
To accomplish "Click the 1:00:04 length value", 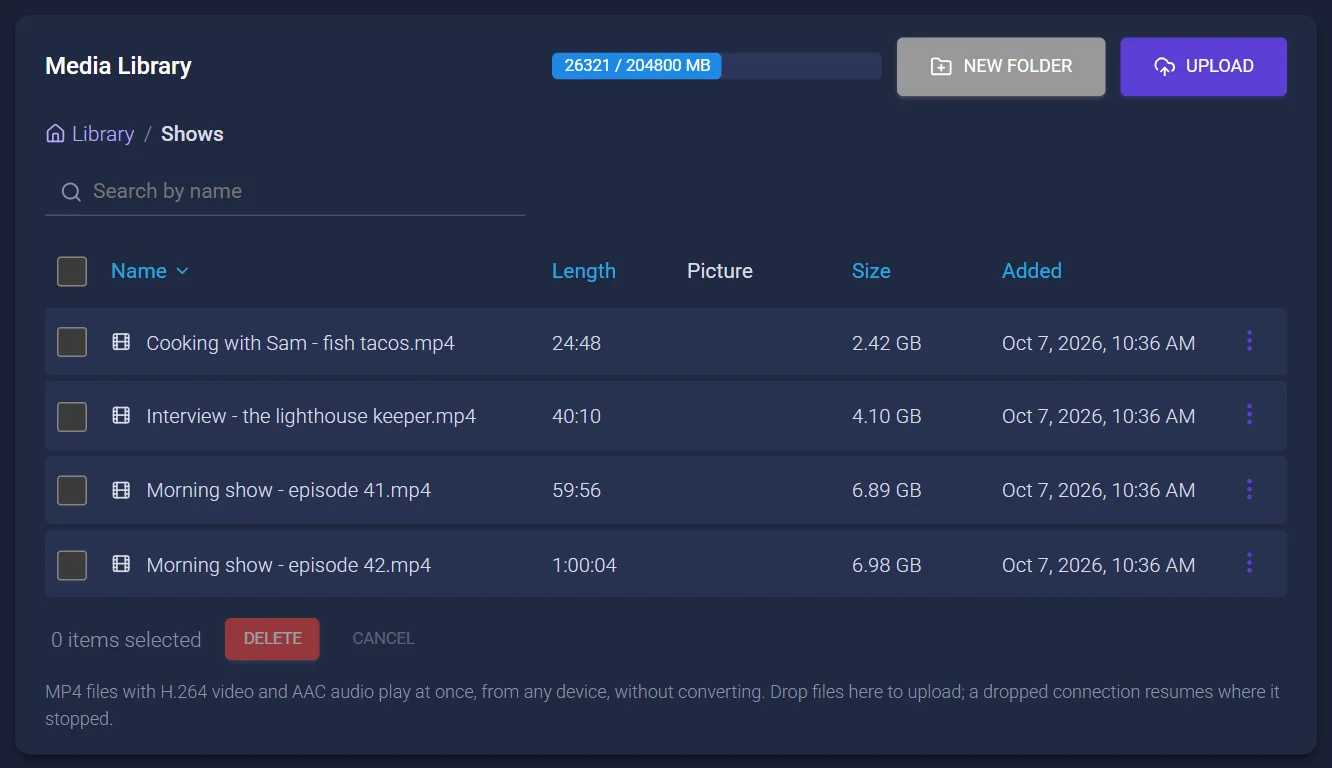I will [585, 565].
